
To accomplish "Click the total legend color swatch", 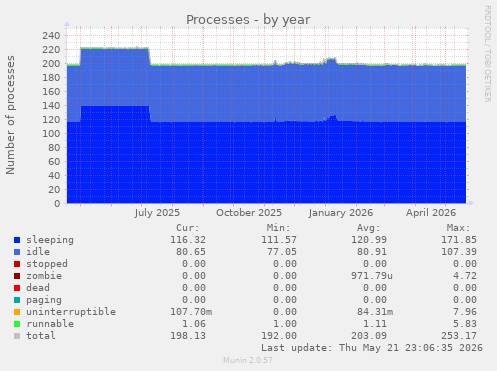I will tap(17, 336).
